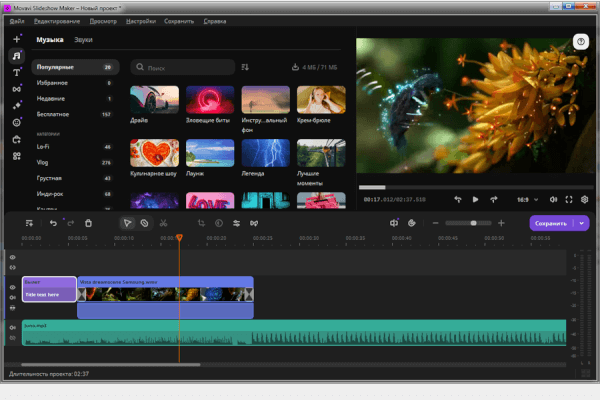Open the Редактирование menu
The height and width of the screenshot is (400, 600).
click(x=57, y=21)
